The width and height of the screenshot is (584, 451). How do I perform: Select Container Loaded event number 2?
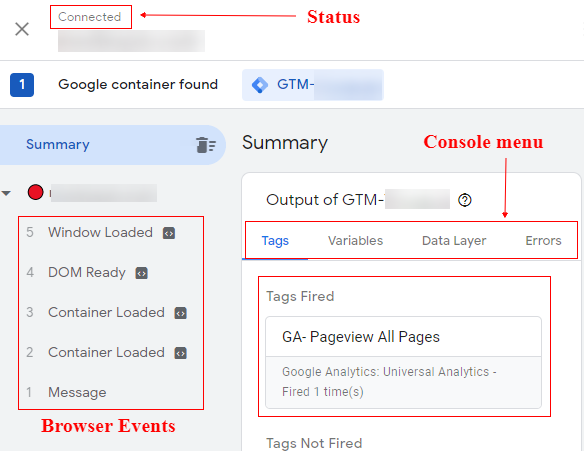[x=106, y=352]
